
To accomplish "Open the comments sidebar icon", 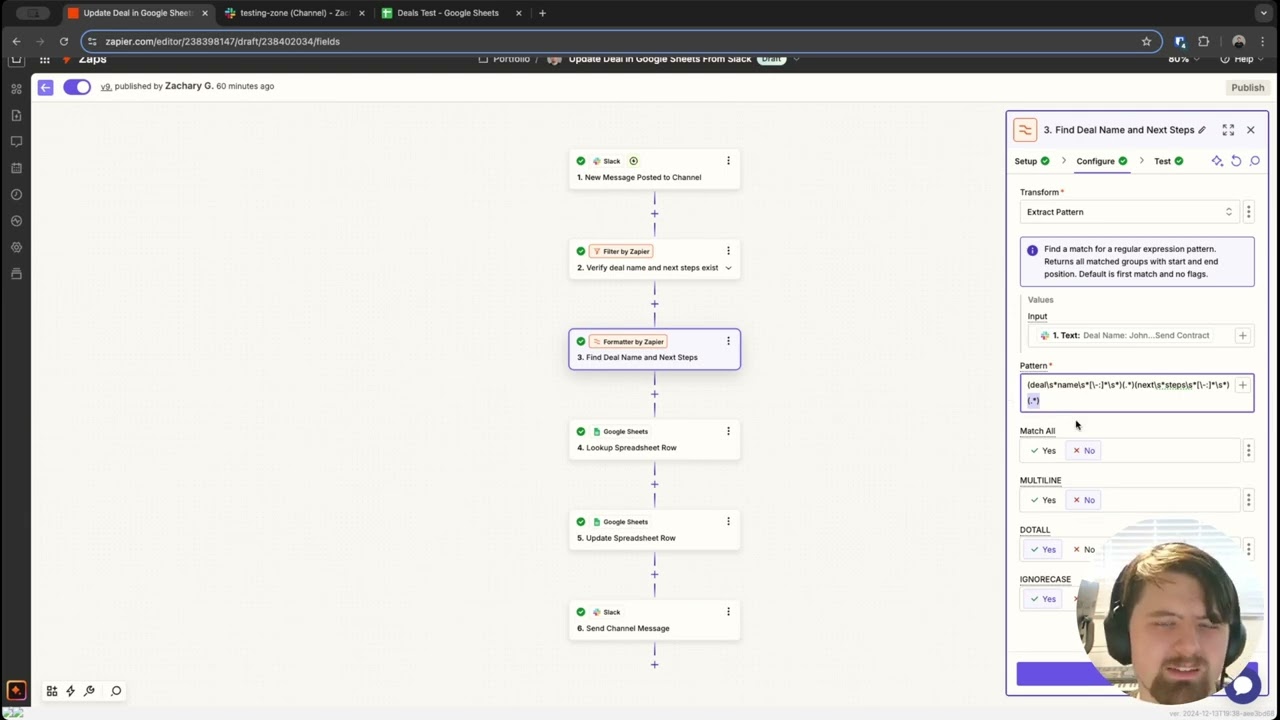I will point(16,141).
